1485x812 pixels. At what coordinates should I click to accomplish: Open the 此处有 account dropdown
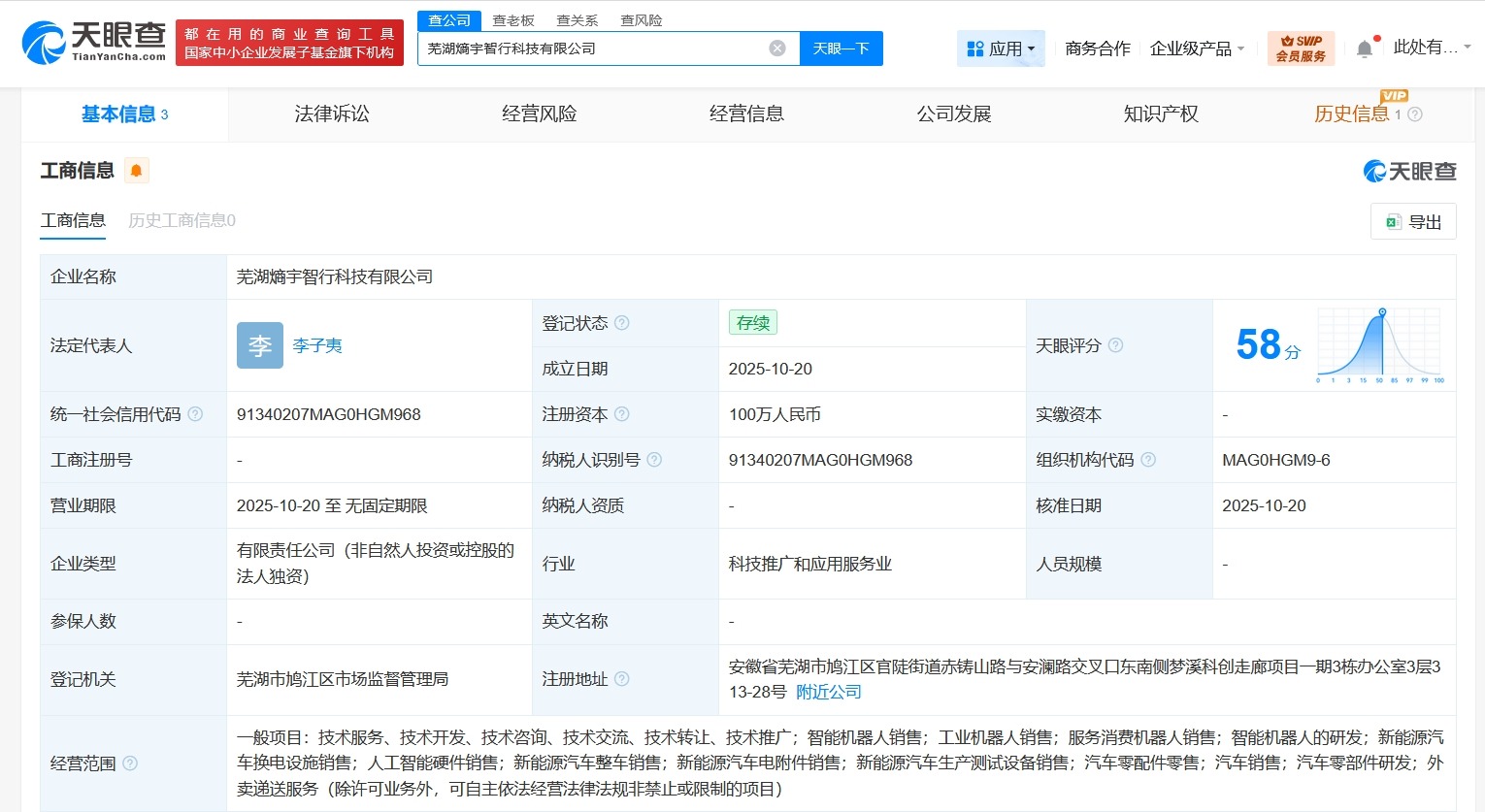click(1427, 48)
